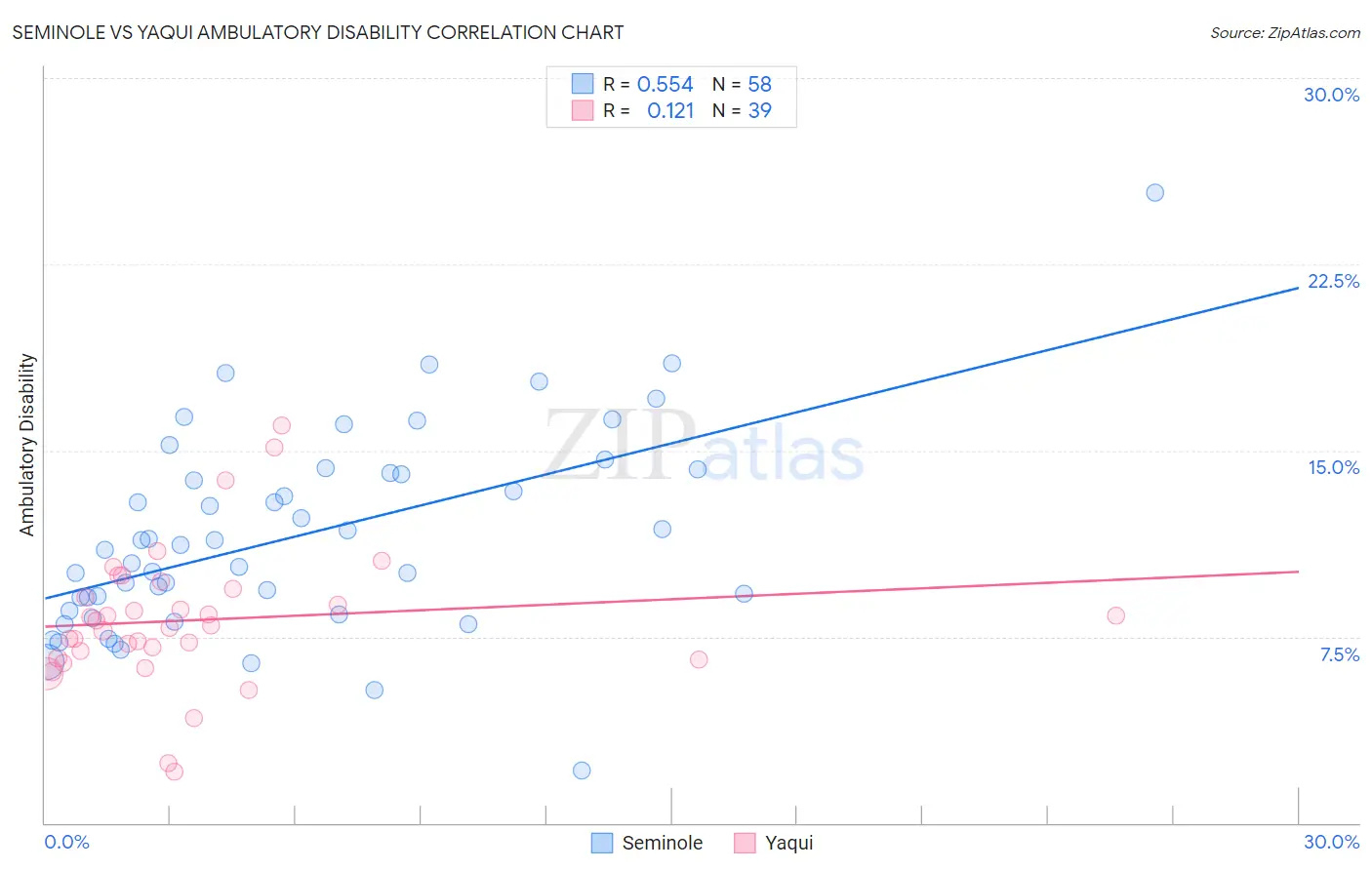Click the blue swatch beside R = 0.554
The width and height of the screenshot is (1372, 870).
[x=583, y=84]
